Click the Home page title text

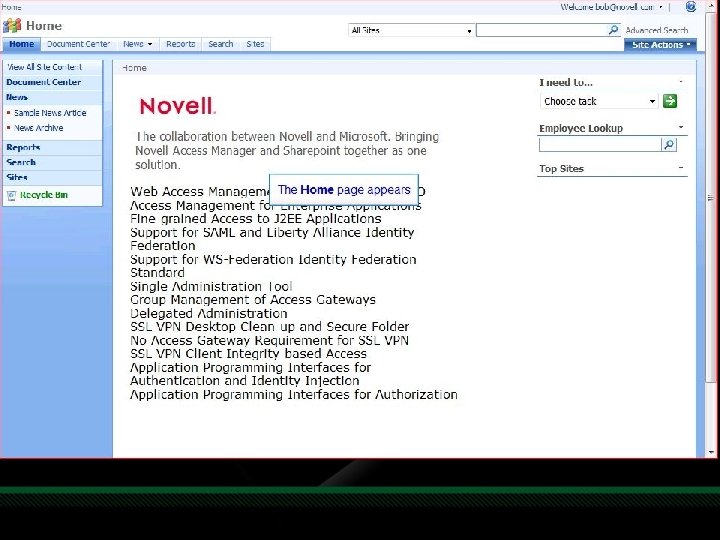point(44,26)
